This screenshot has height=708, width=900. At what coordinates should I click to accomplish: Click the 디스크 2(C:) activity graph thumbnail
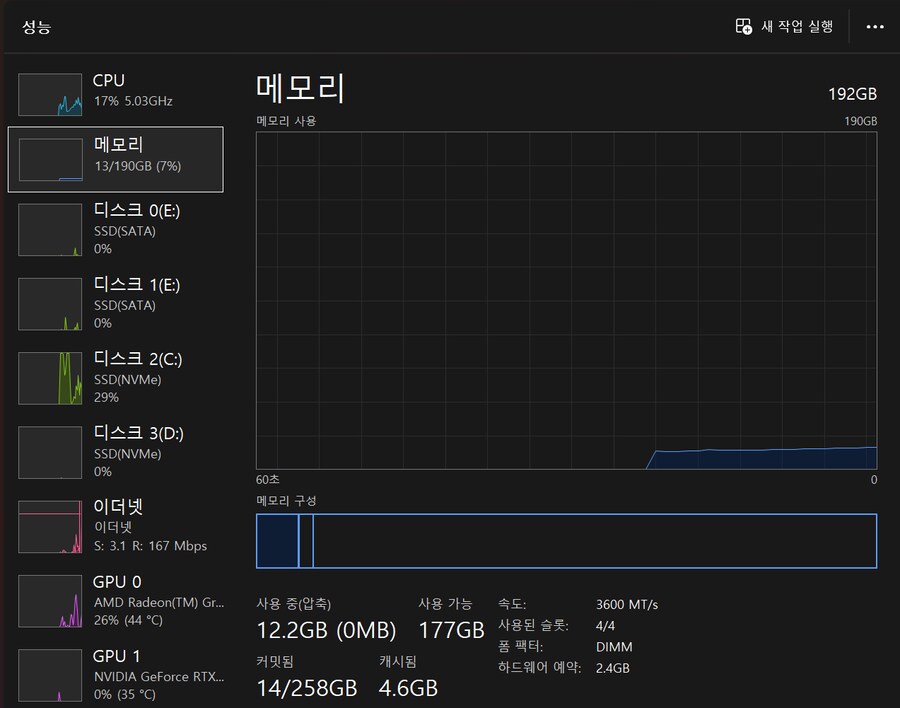pyautogui.click(x=50, y=378)
